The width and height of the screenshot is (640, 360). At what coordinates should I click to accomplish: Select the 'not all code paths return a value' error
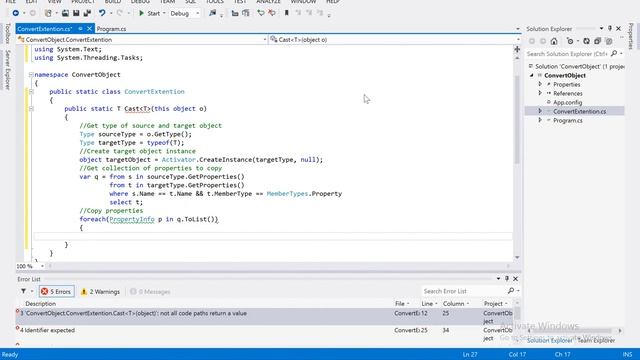[x=264, y=317]
